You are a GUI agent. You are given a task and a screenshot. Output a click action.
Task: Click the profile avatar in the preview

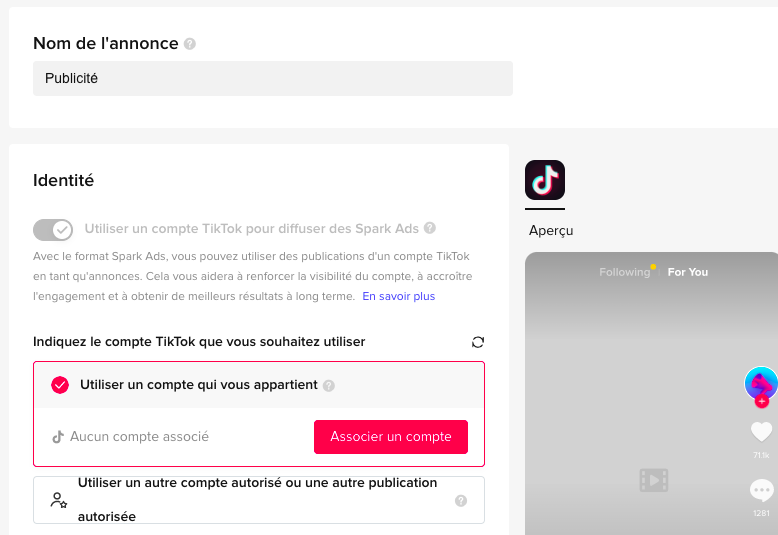[761, 382]
